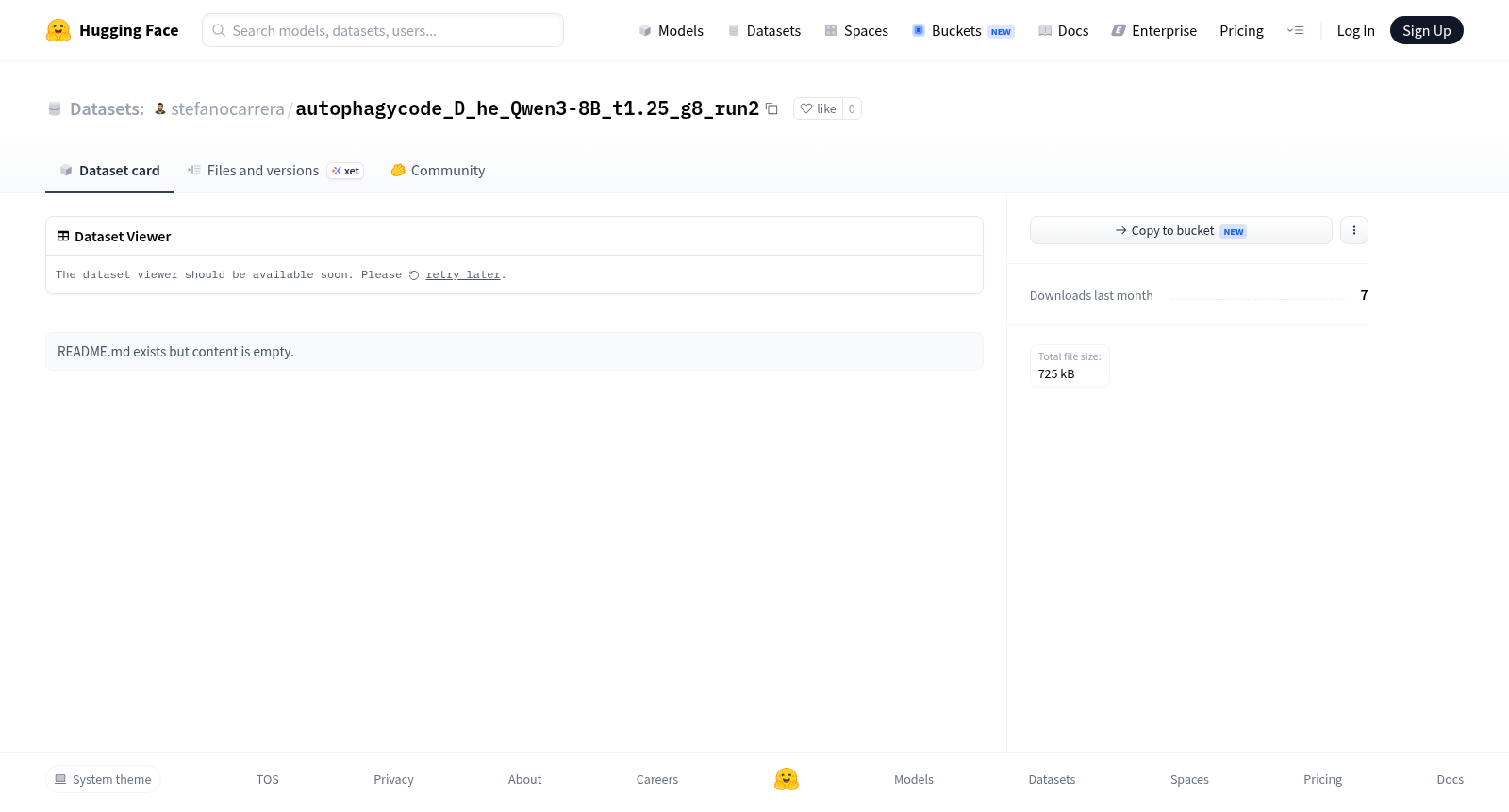Go to Pricing in header
This screenshot has height=812, width=1509.
point(1241,30)
